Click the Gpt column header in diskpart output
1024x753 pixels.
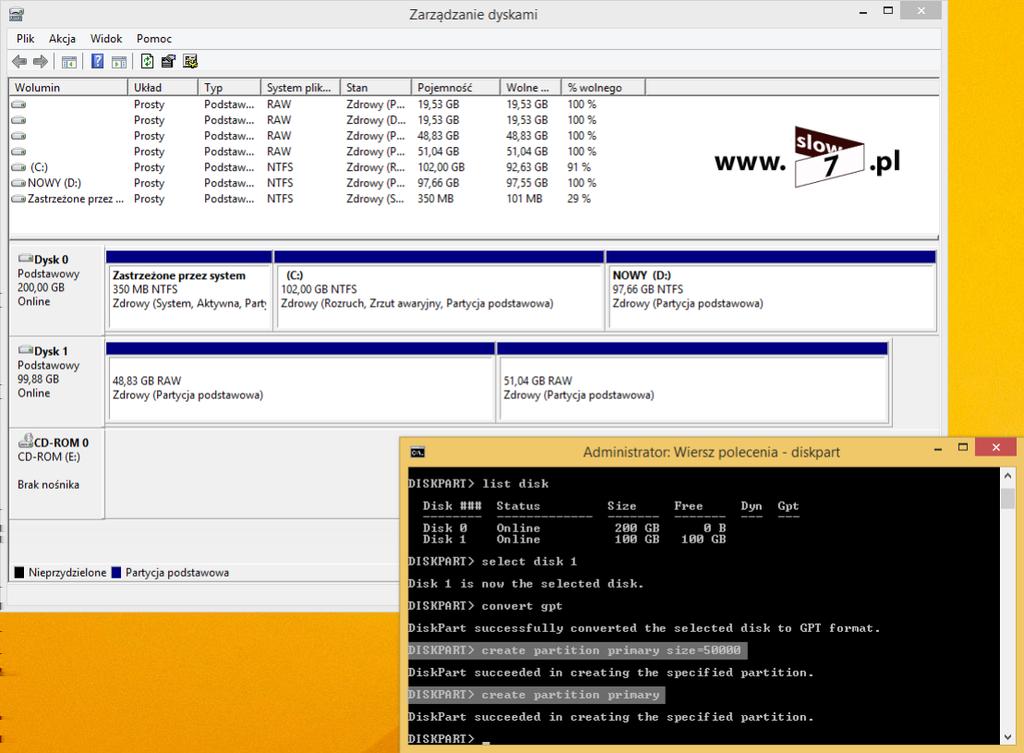pyautogui.click(x=788, y=506)
